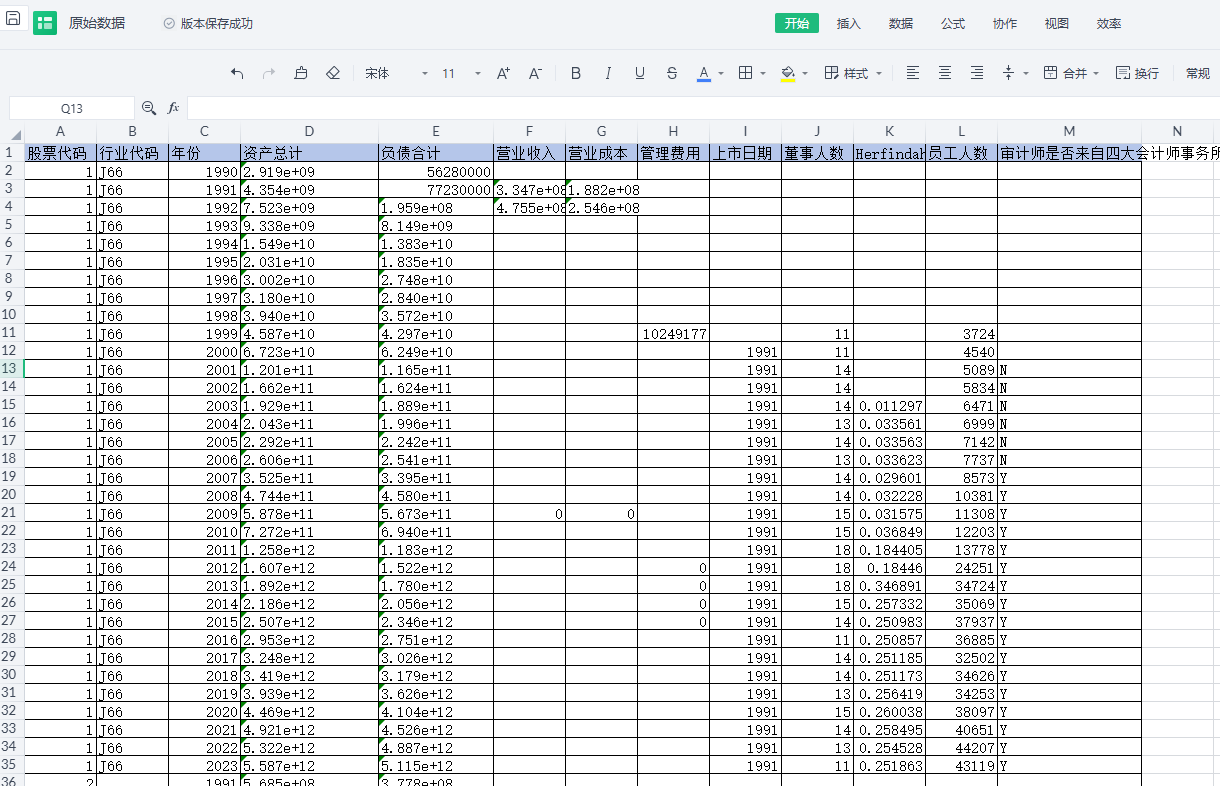Click the select-all corner triangle
The width and height of the screenshot is (1220, 786).
pos(15,135)
